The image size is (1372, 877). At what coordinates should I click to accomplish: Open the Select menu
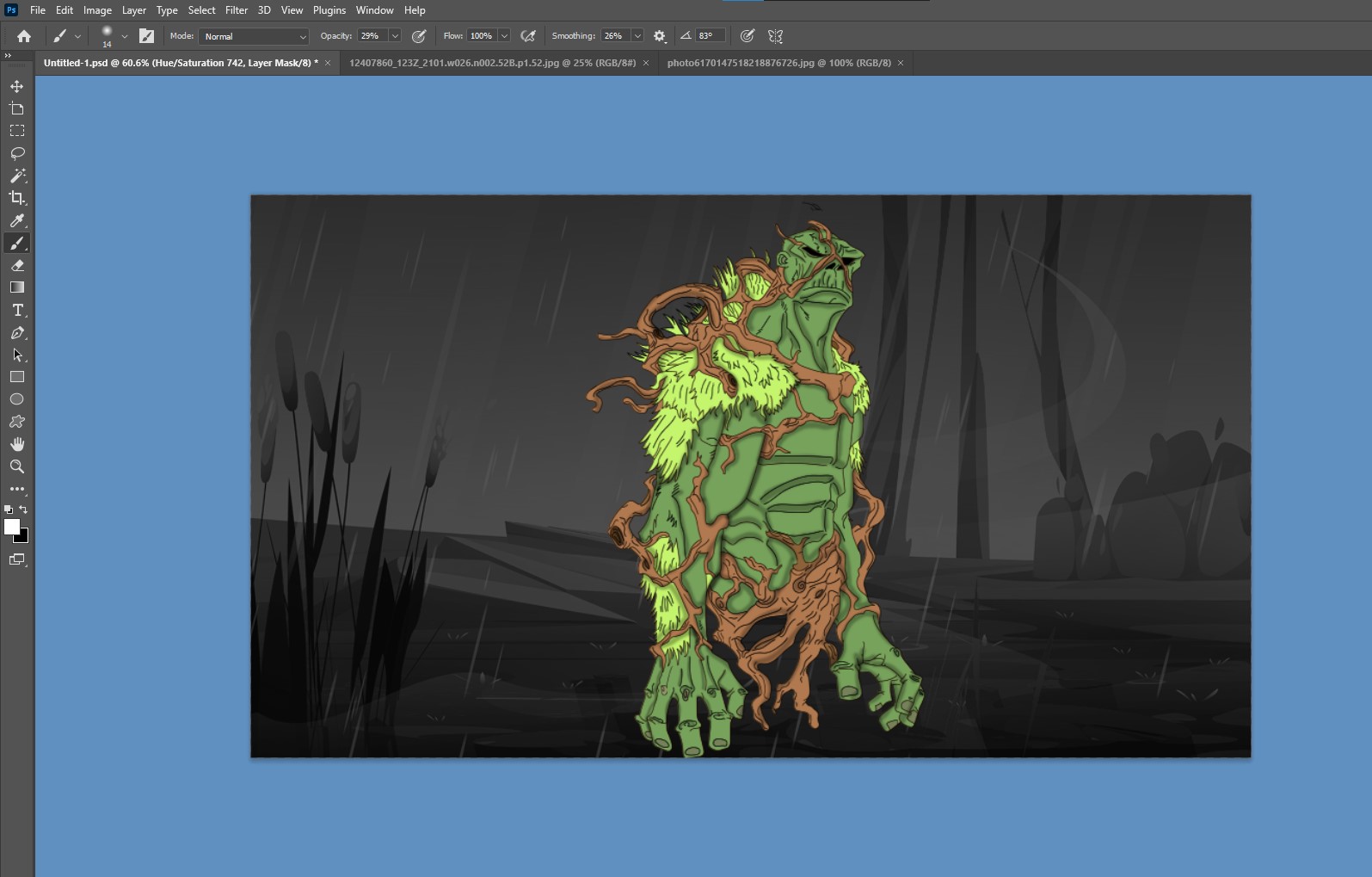202,10
